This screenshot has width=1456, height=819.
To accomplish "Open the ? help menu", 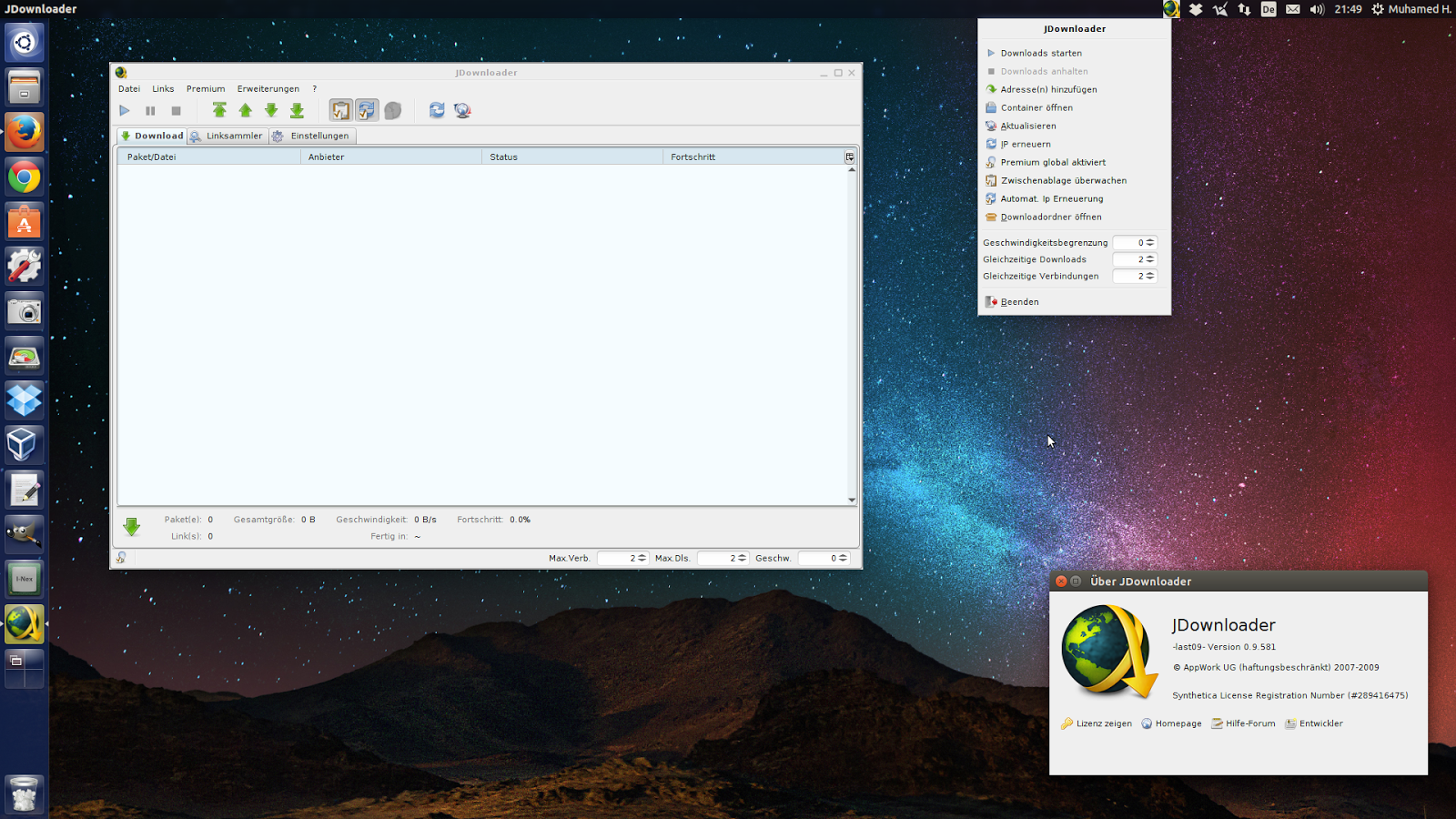I will point(314,89).
